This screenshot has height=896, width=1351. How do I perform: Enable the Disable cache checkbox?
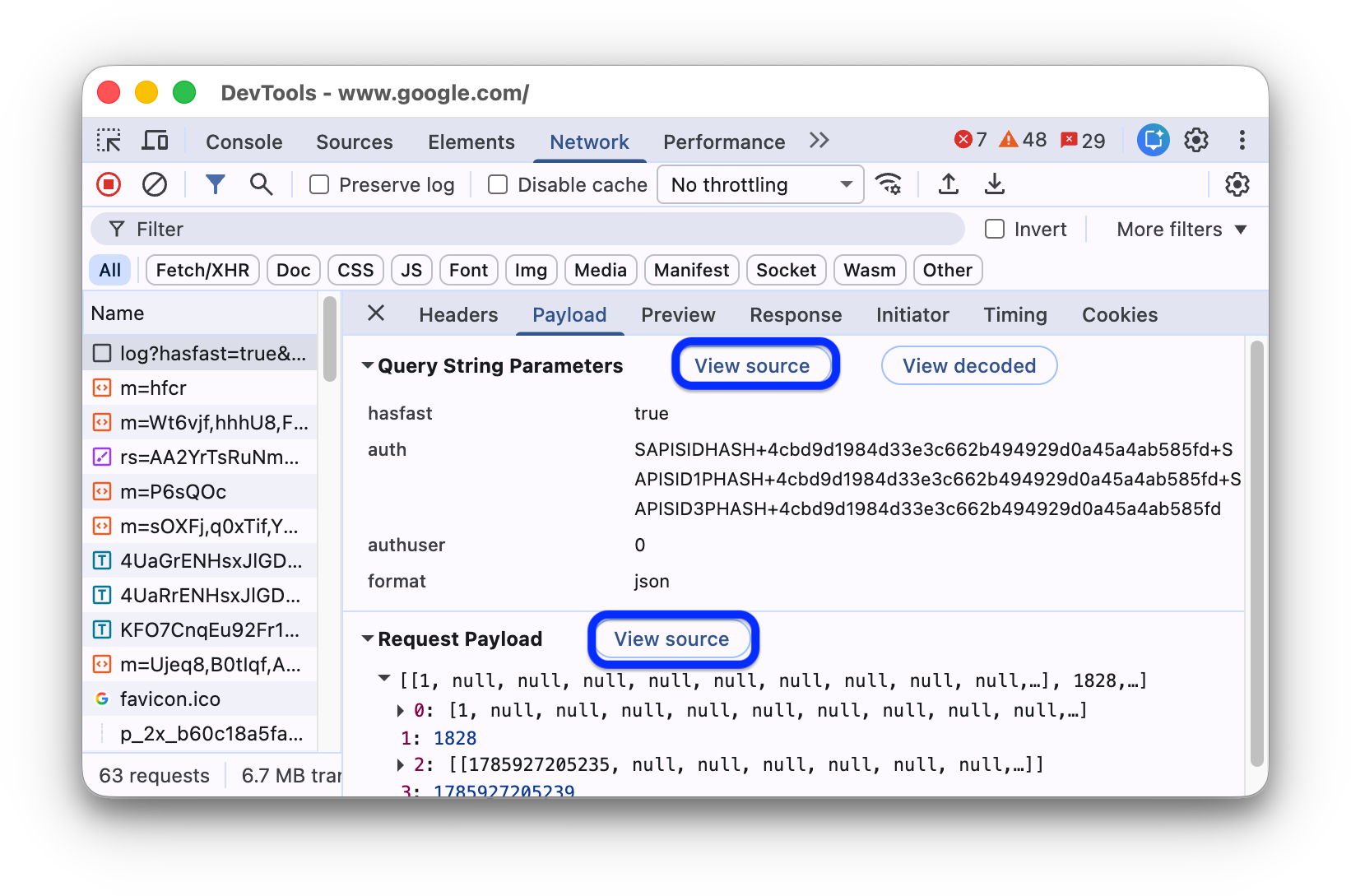pos(498,184)
